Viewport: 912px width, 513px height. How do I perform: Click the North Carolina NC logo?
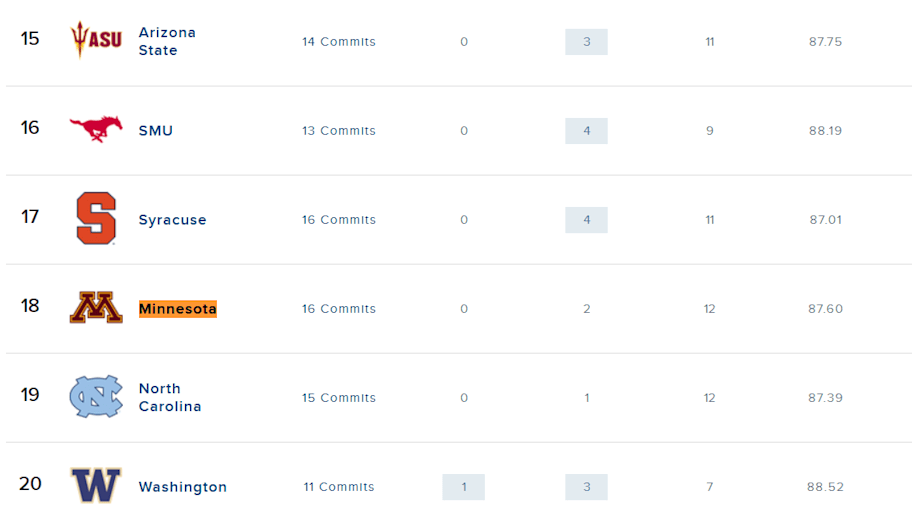(96, 396)
